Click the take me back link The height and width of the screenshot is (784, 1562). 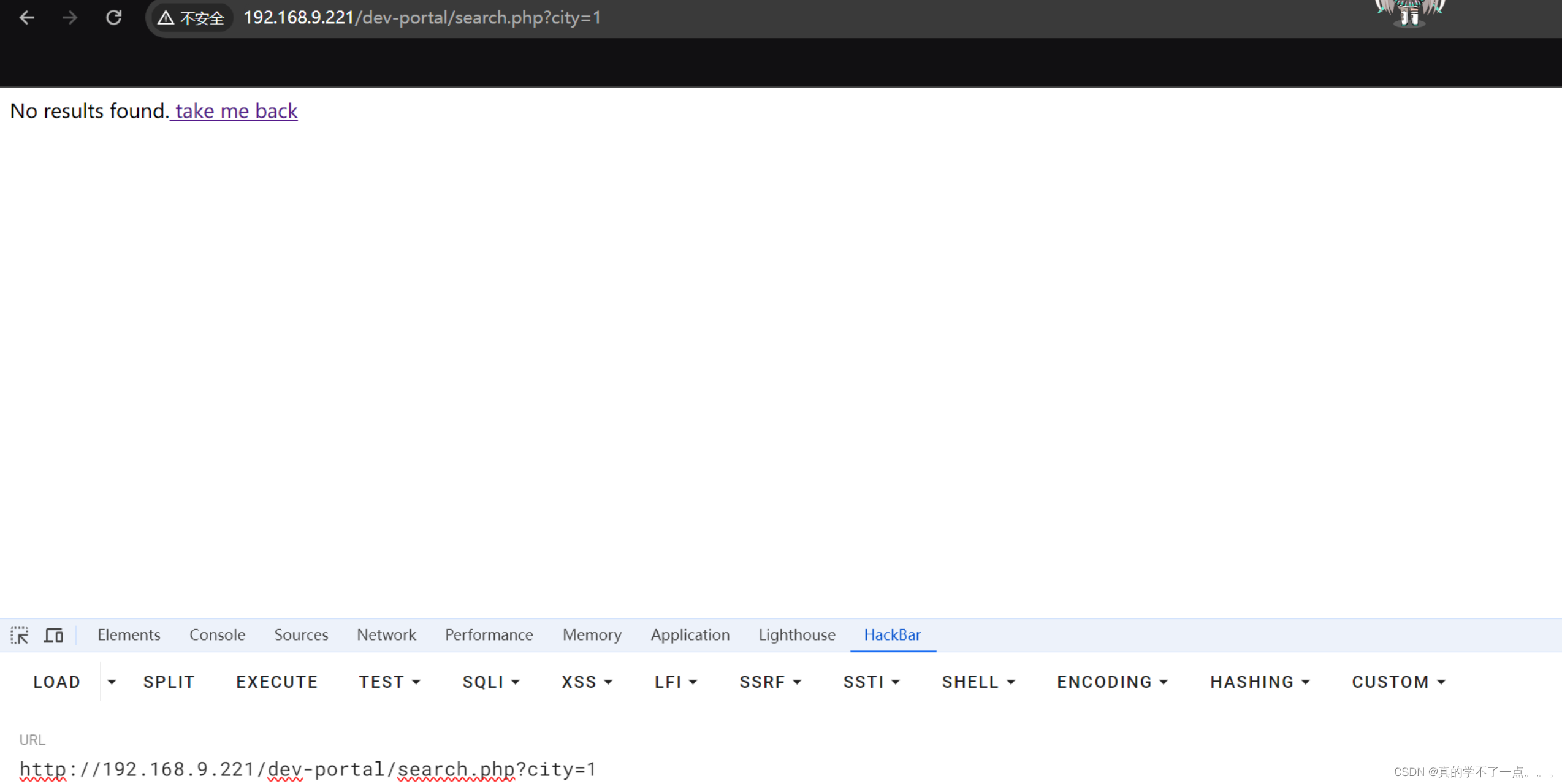pos(234,111)
